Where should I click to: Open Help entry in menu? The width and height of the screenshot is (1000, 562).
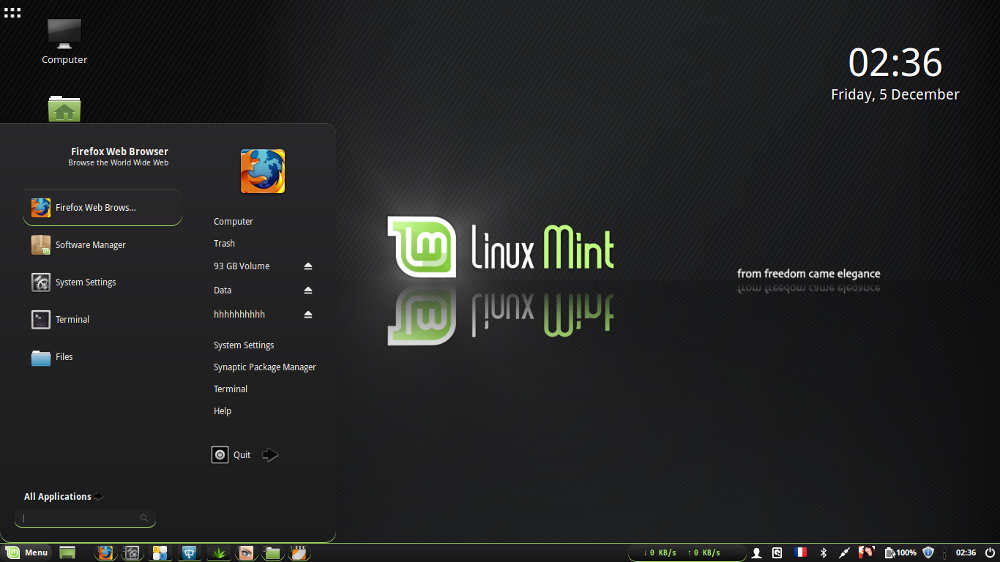point(222,411)
